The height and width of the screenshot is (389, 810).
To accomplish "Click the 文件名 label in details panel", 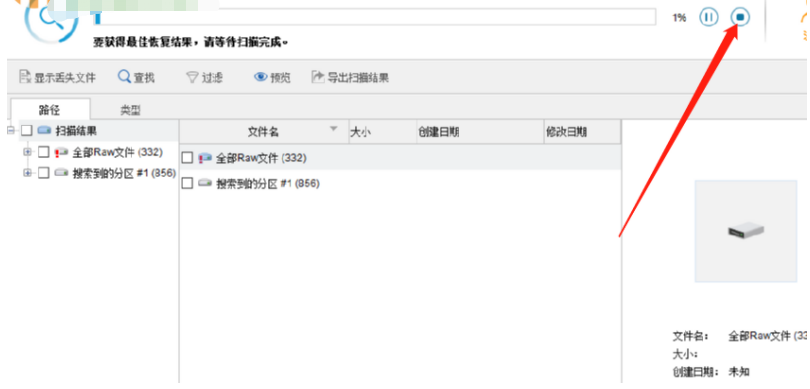I will [691, 336].
